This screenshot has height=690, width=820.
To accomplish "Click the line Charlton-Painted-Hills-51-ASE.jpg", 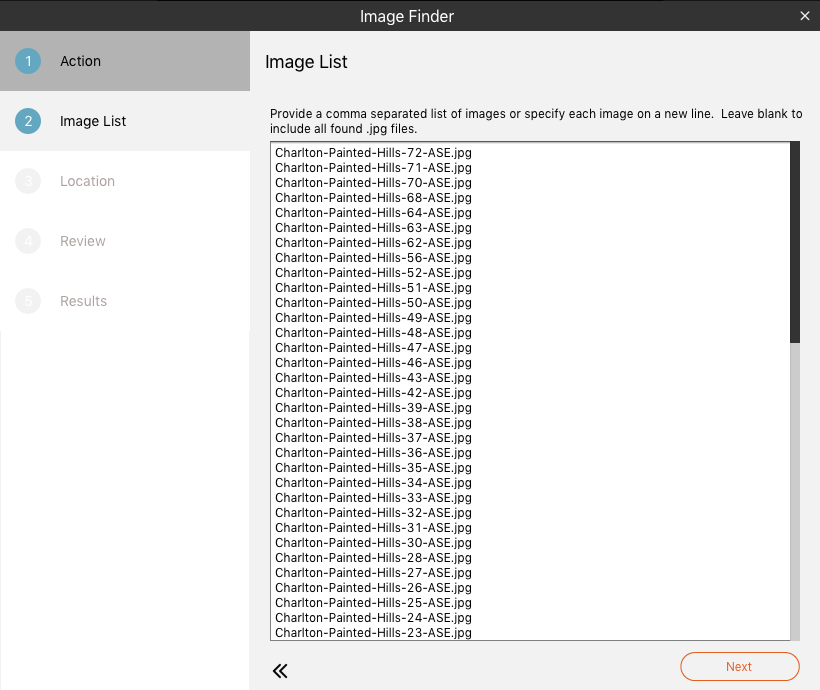I will point(373,288).
